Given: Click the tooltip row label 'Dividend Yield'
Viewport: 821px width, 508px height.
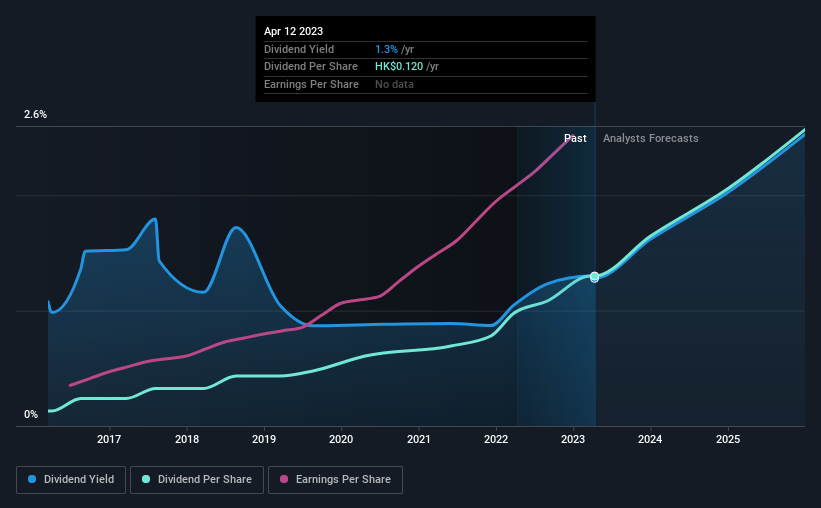Looking at the screenshot, I should (299, 49).
